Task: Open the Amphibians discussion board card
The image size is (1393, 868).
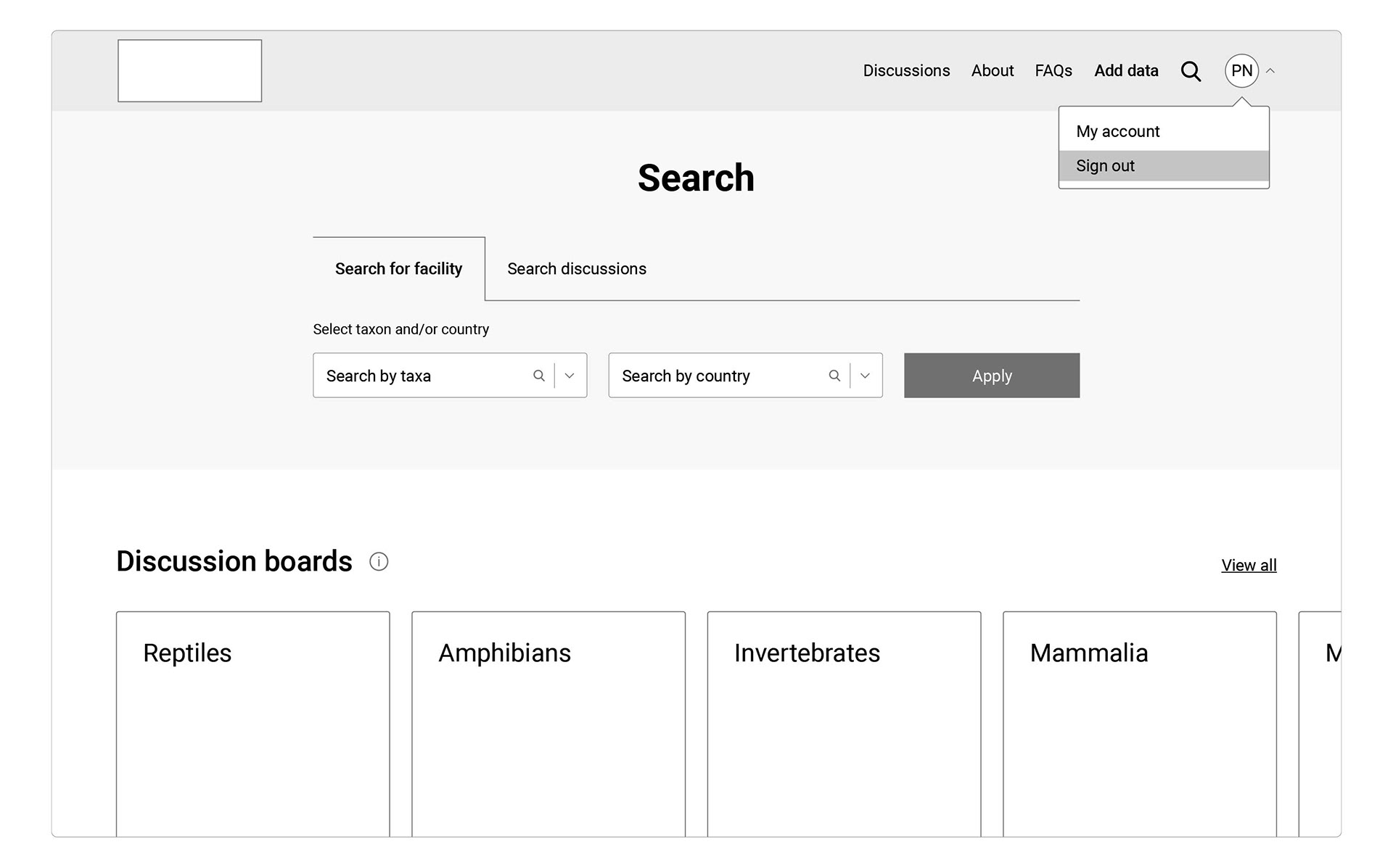Action: (x=548, y=724)
